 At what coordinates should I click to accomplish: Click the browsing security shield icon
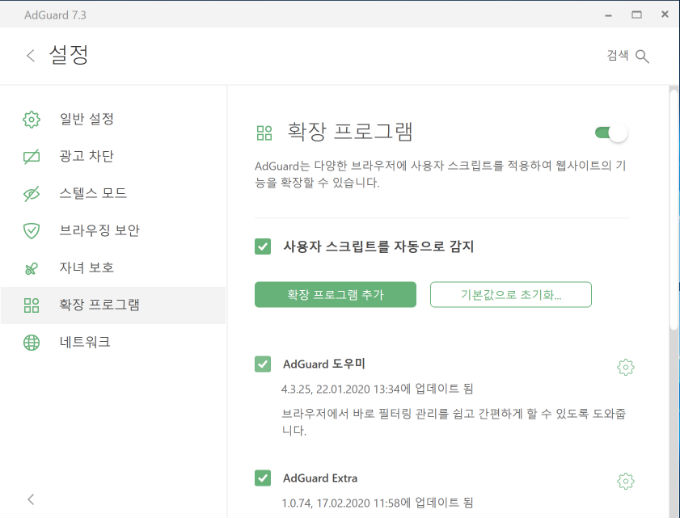click(x=31, y=231)
